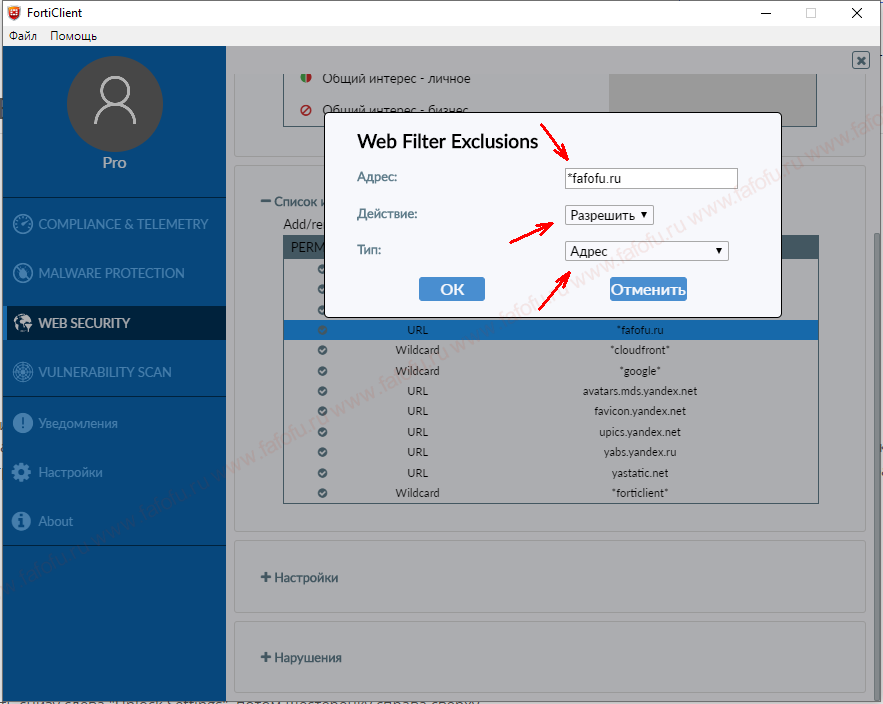This screenshot has width=883, height=704.
Task: Click the Pro user avatar icon
Action: point(115,104)
